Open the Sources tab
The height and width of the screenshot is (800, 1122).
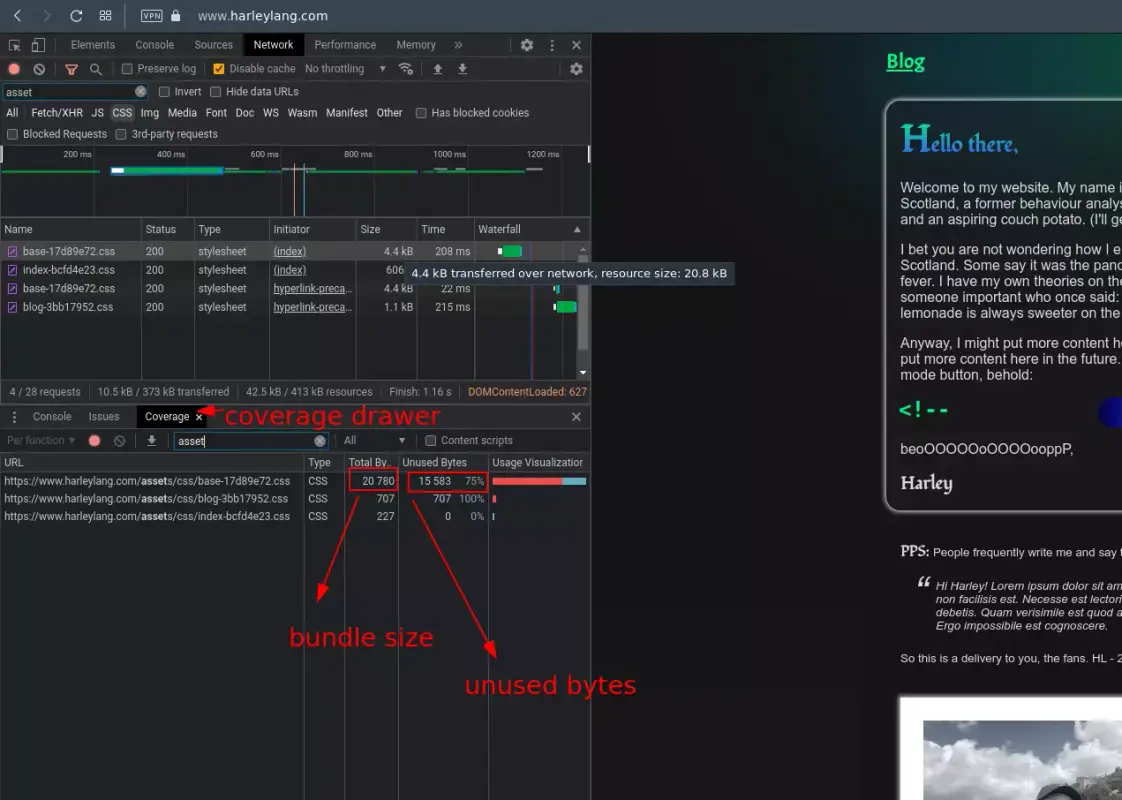click(213, 45)
